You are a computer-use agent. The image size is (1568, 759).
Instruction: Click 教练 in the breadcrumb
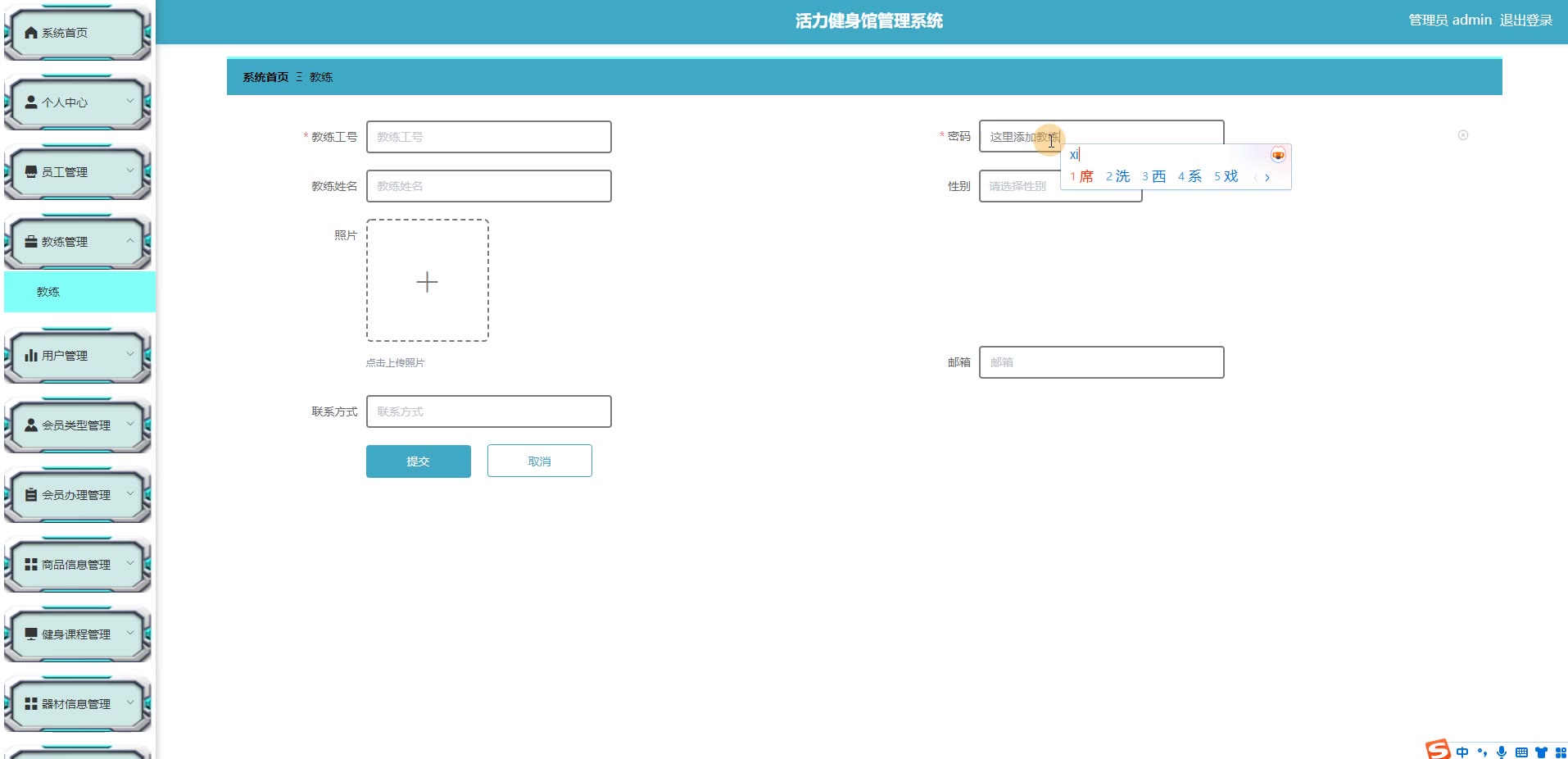[321, 77]
